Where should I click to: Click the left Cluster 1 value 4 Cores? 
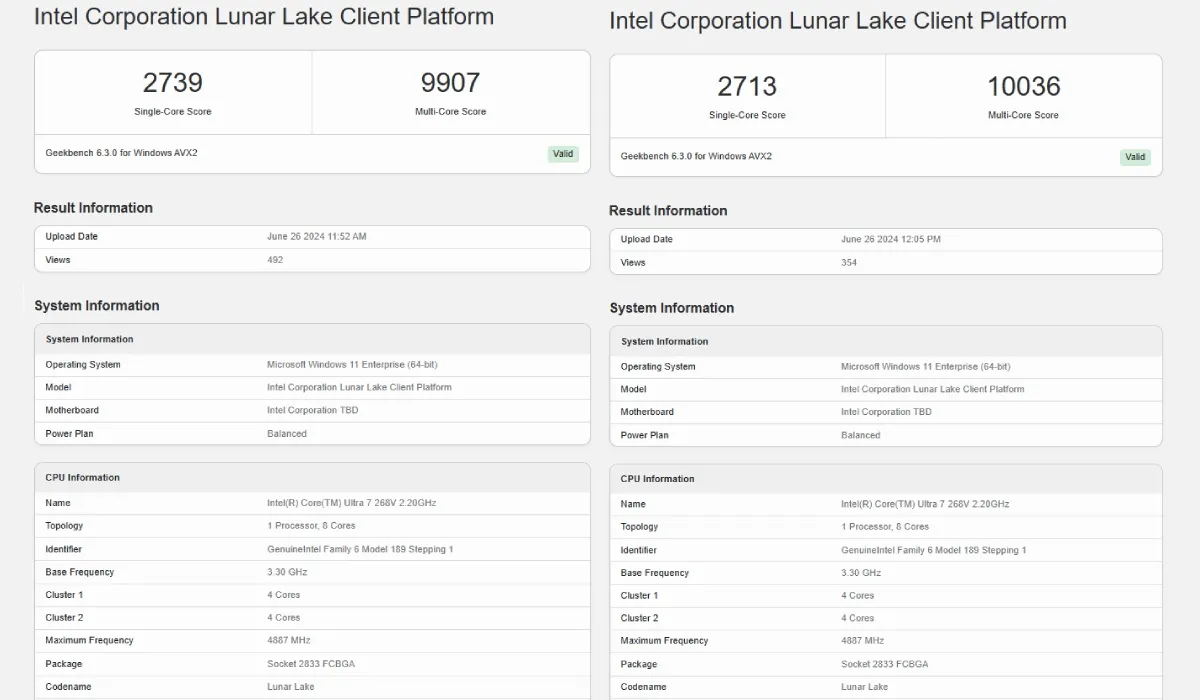[x=284, y=595]
